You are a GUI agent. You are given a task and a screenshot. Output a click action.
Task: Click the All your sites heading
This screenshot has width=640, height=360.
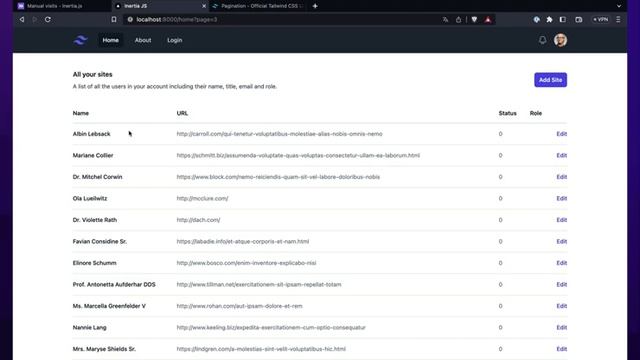pyautogui.click(x=92, y=74)
